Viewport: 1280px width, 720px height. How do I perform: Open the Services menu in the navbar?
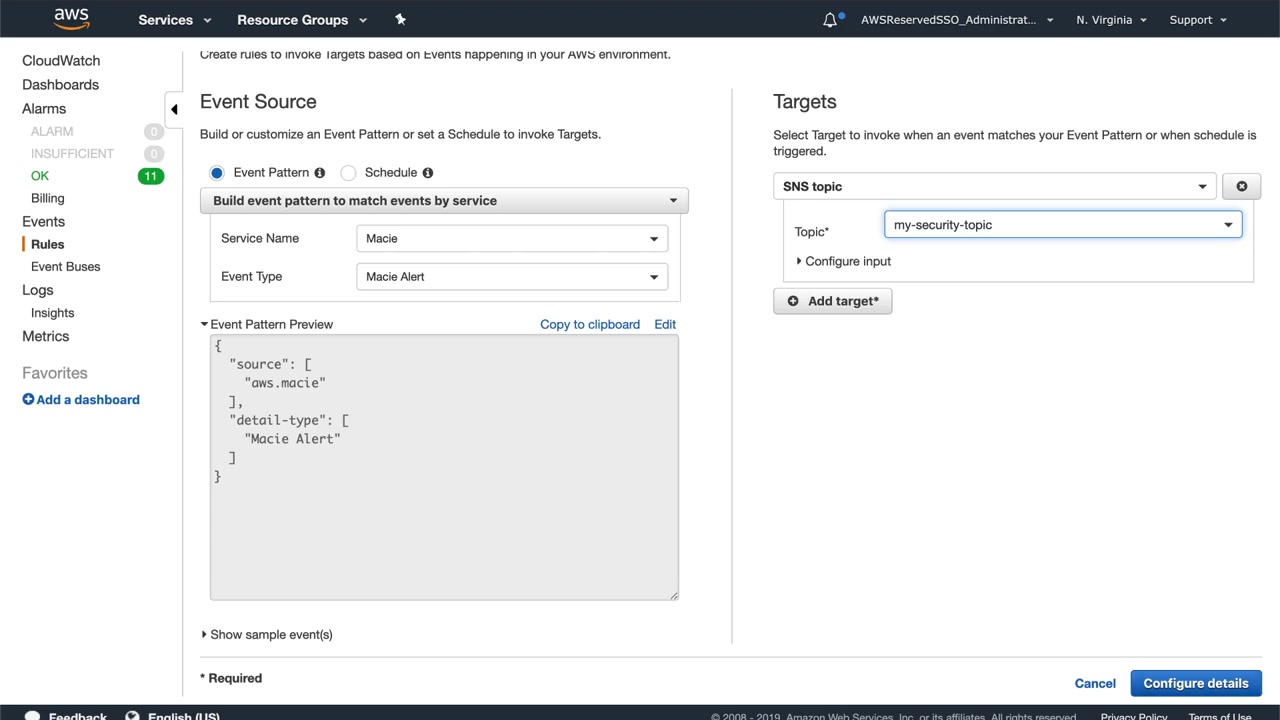click(174, 20)
